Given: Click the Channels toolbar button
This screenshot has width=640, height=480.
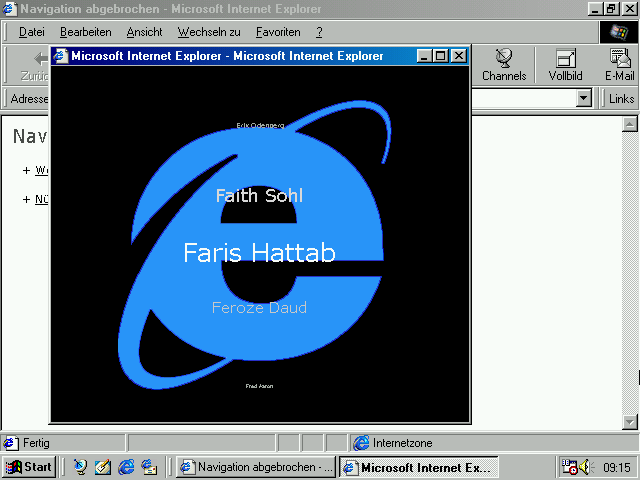Looking at the screenshot, I should pos(504,65).
